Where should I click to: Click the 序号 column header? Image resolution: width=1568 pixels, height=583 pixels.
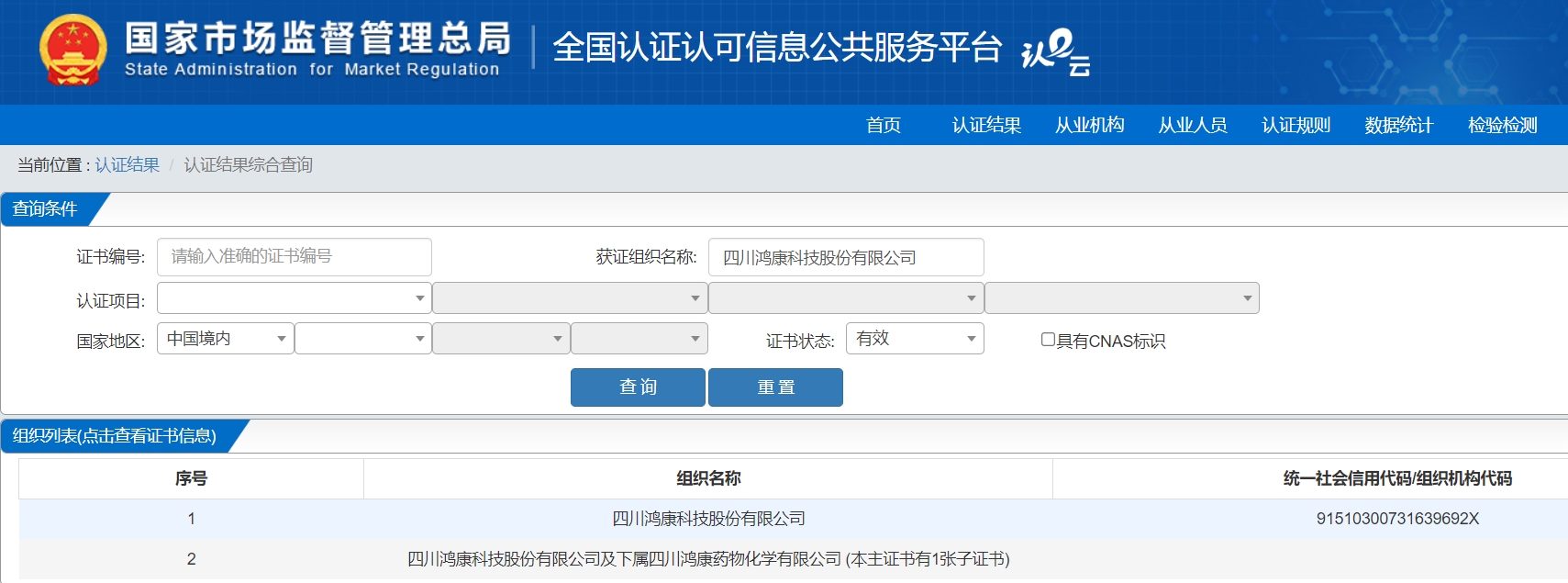click(191, 478)
